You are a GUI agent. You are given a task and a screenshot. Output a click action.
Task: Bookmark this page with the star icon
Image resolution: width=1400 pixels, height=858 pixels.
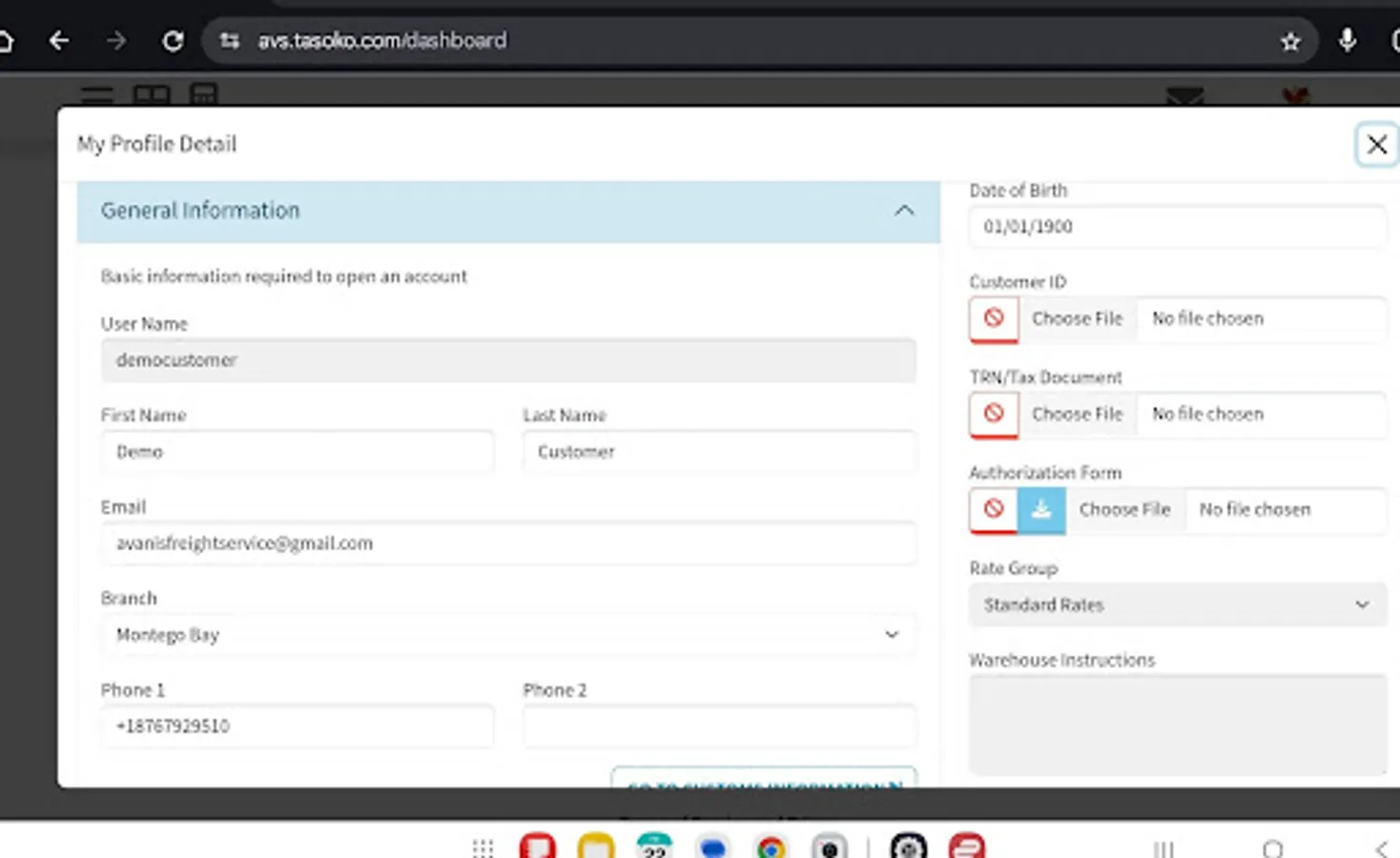pyautogui.click(x=1290, y=40)
